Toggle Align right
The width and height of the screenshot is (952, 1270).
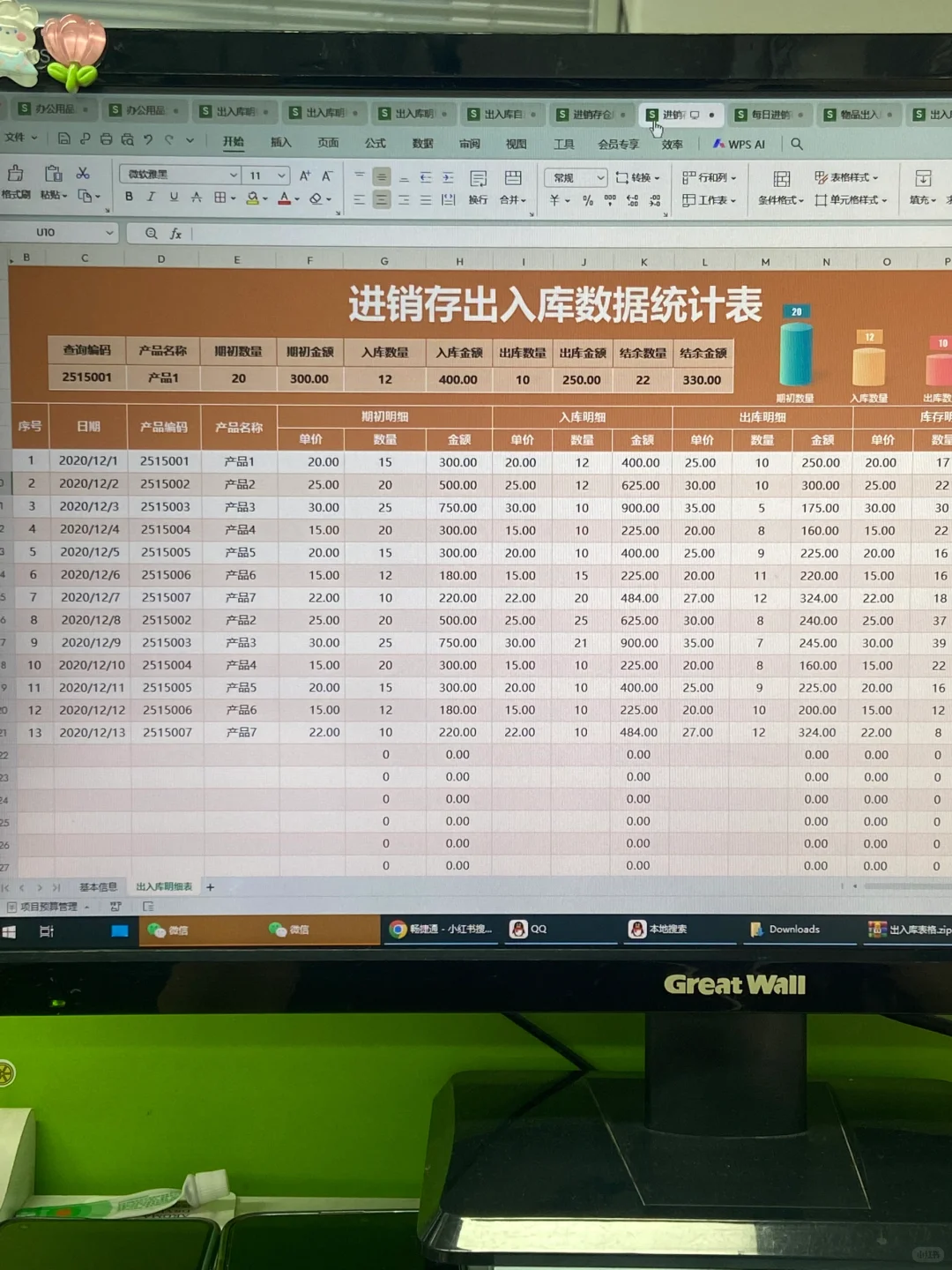tap(404, 200)
